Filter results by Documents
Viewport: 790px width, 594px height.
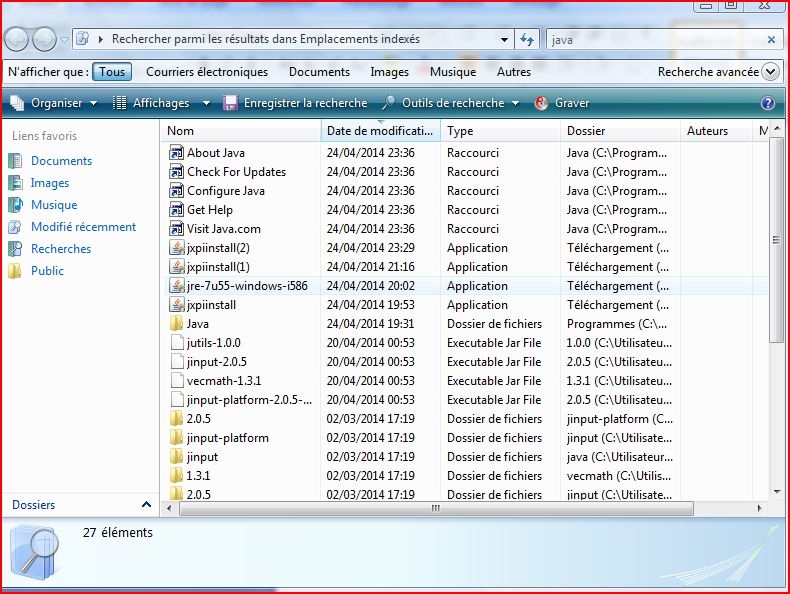point(319,72)
